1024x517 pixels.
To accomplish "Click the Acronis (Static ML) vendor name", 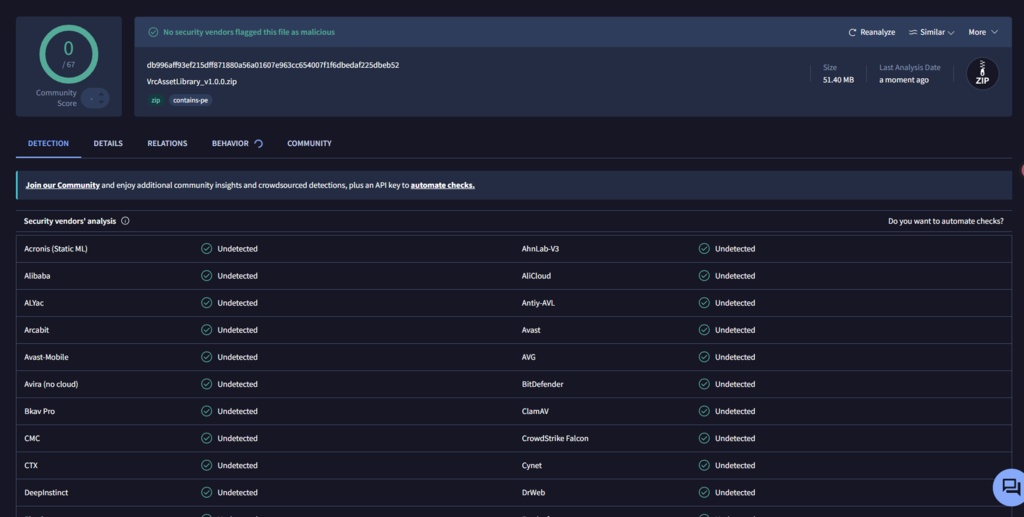I will click(x=56, y=249).
